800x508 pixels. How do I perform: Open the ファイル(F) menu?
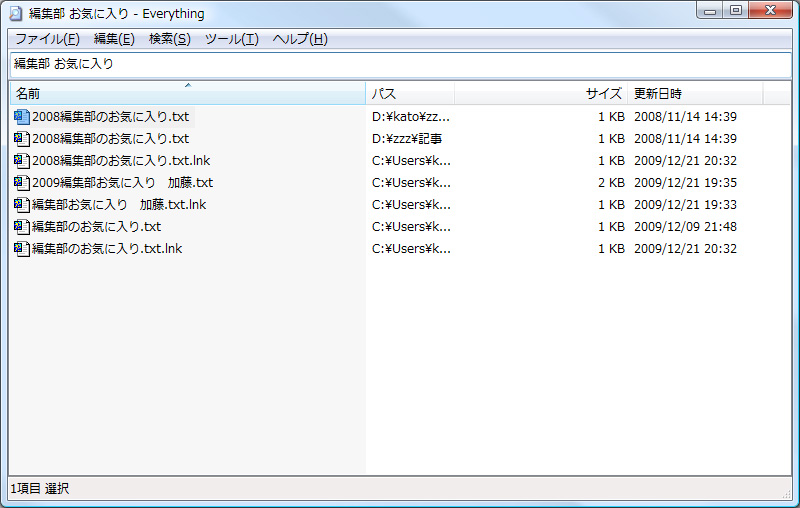coord(47,39)
